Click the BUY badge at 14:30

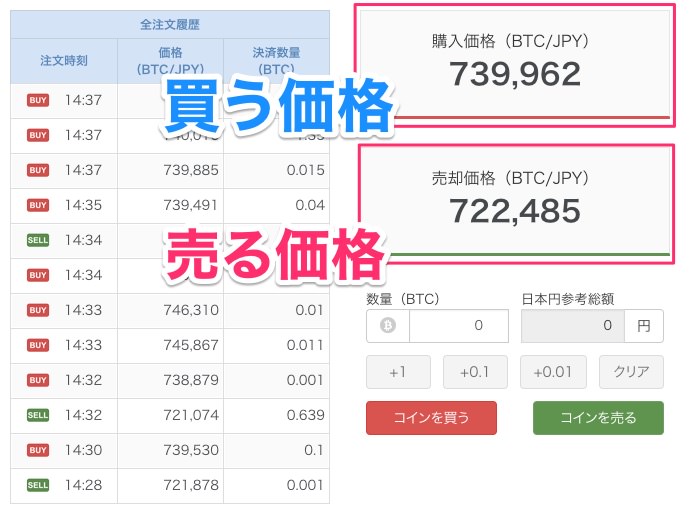point(38,450)
